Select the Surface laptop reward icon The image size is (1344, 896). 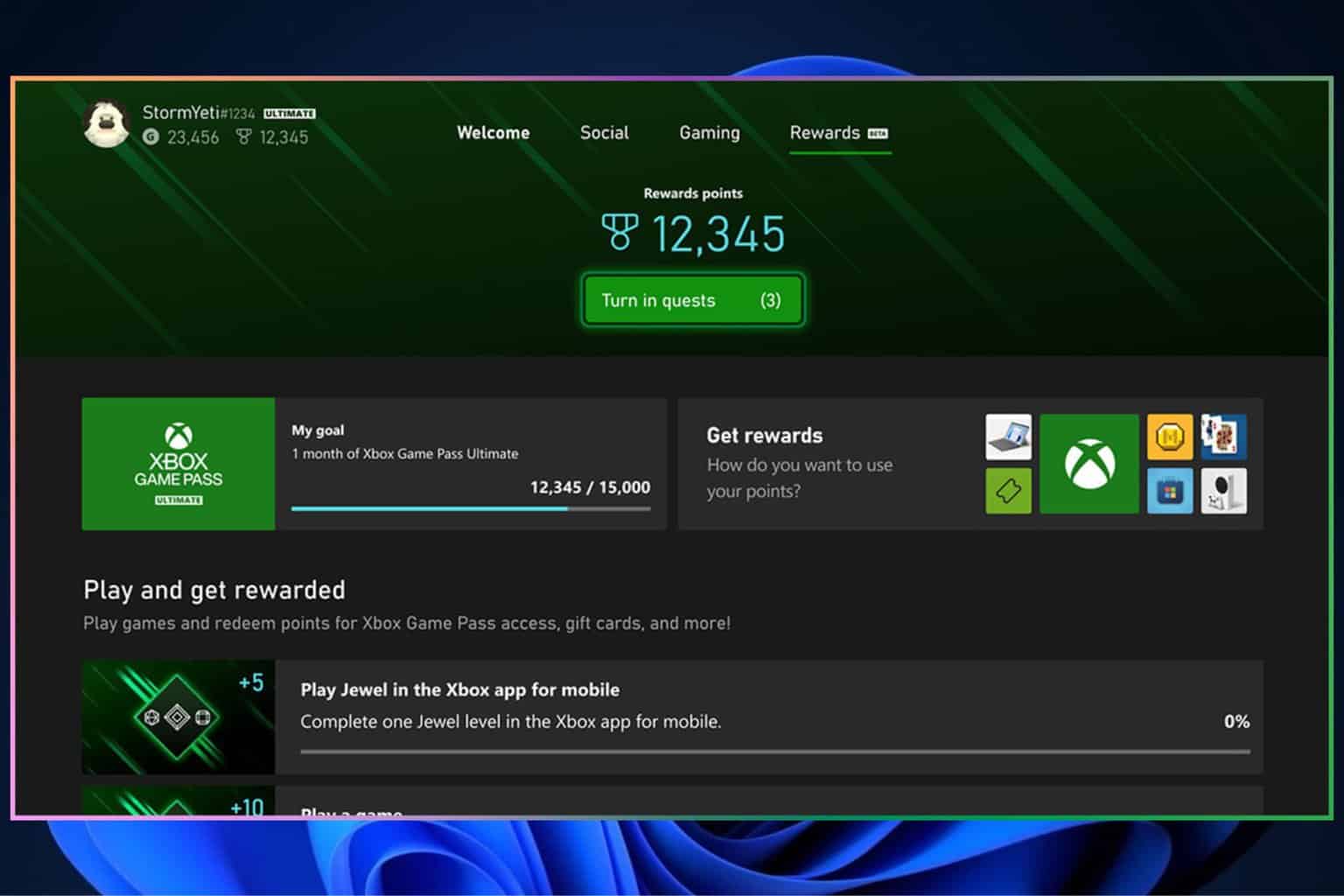pyautogui.click(x=1008, y=437)
